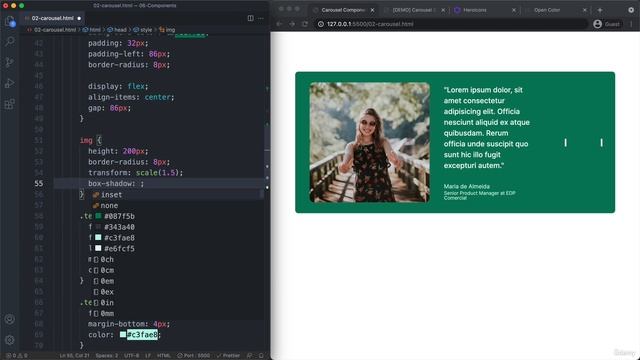Click the Prettier status bar item

tap(229, 356)
